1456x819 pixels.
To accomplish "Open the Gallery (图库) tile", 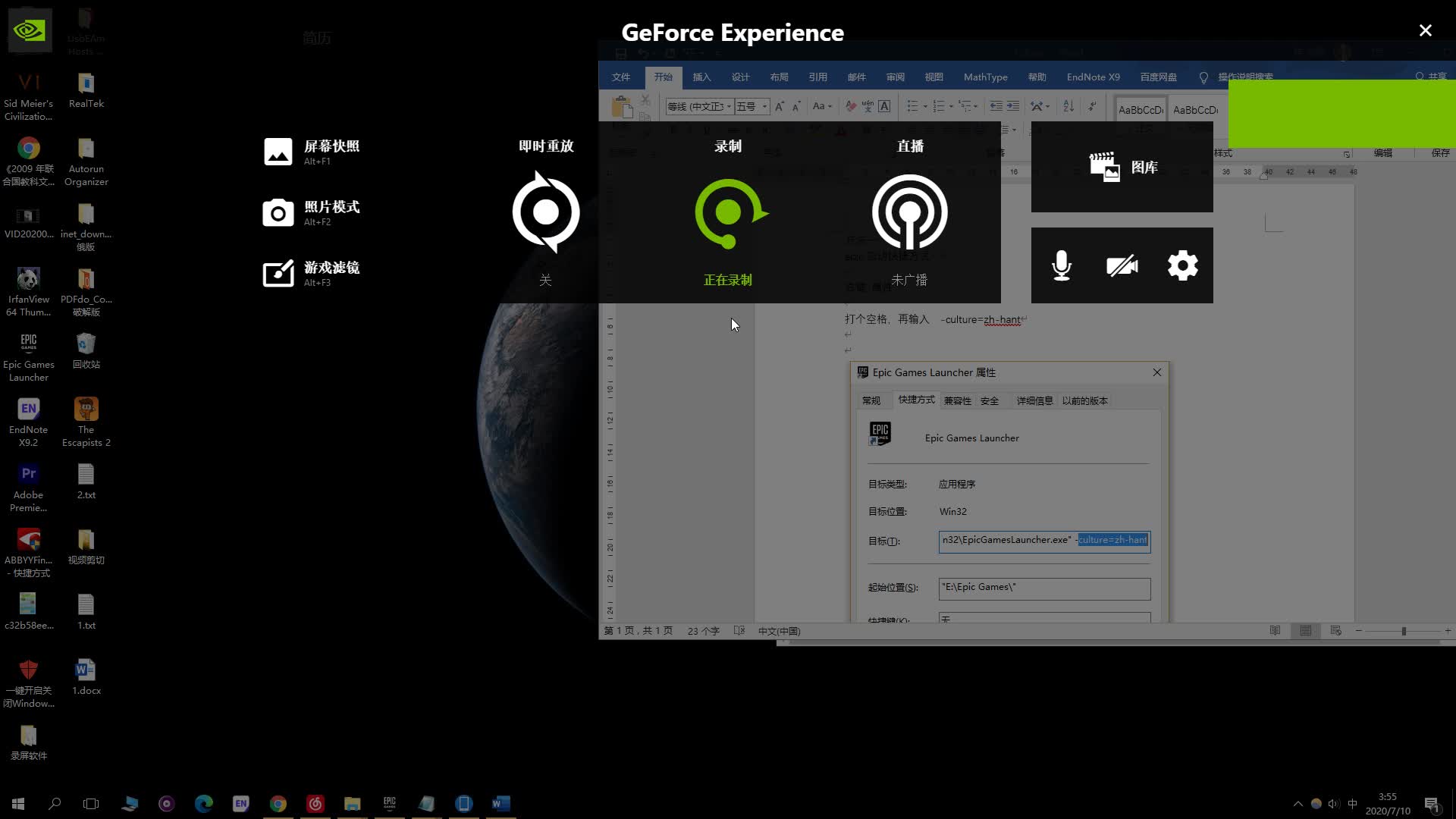I will point(1122,167).
